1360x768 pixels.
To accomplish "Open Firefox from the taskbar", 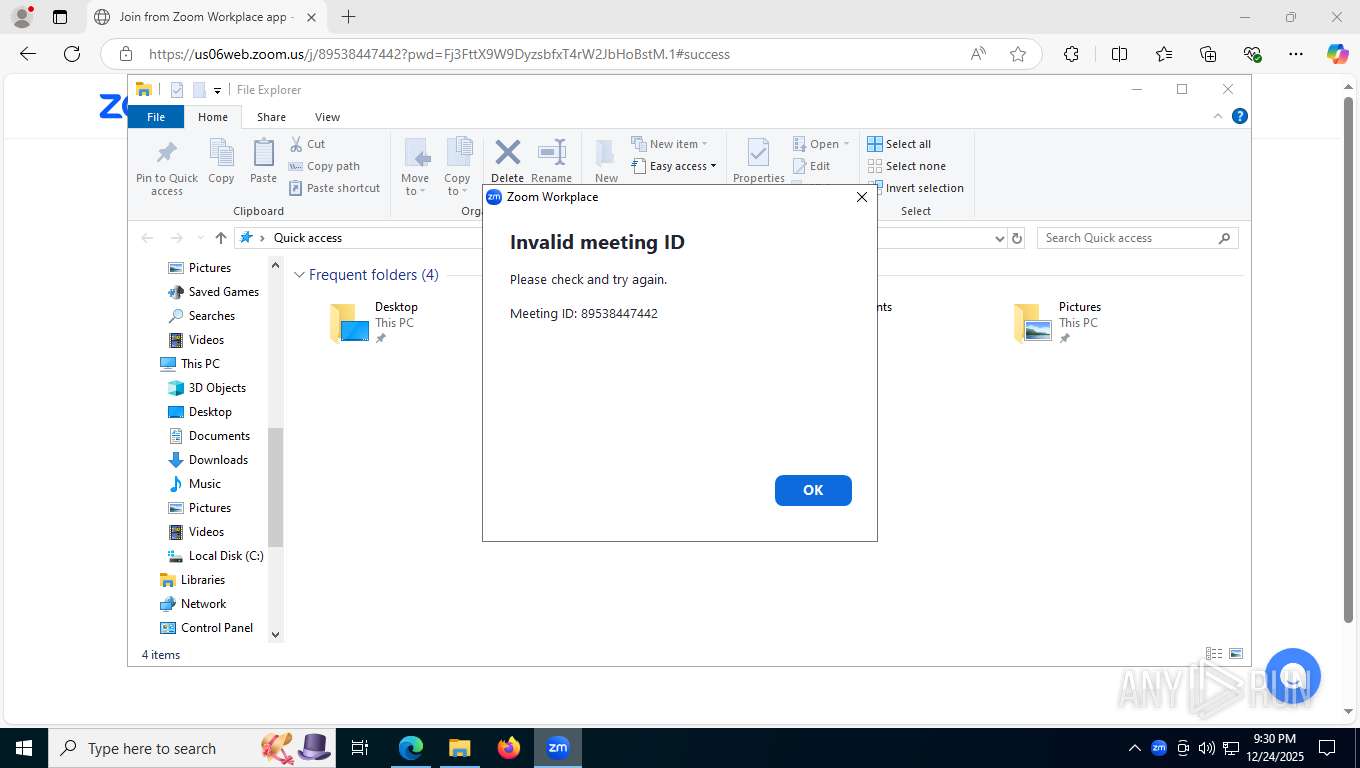I will pos(509,747).
